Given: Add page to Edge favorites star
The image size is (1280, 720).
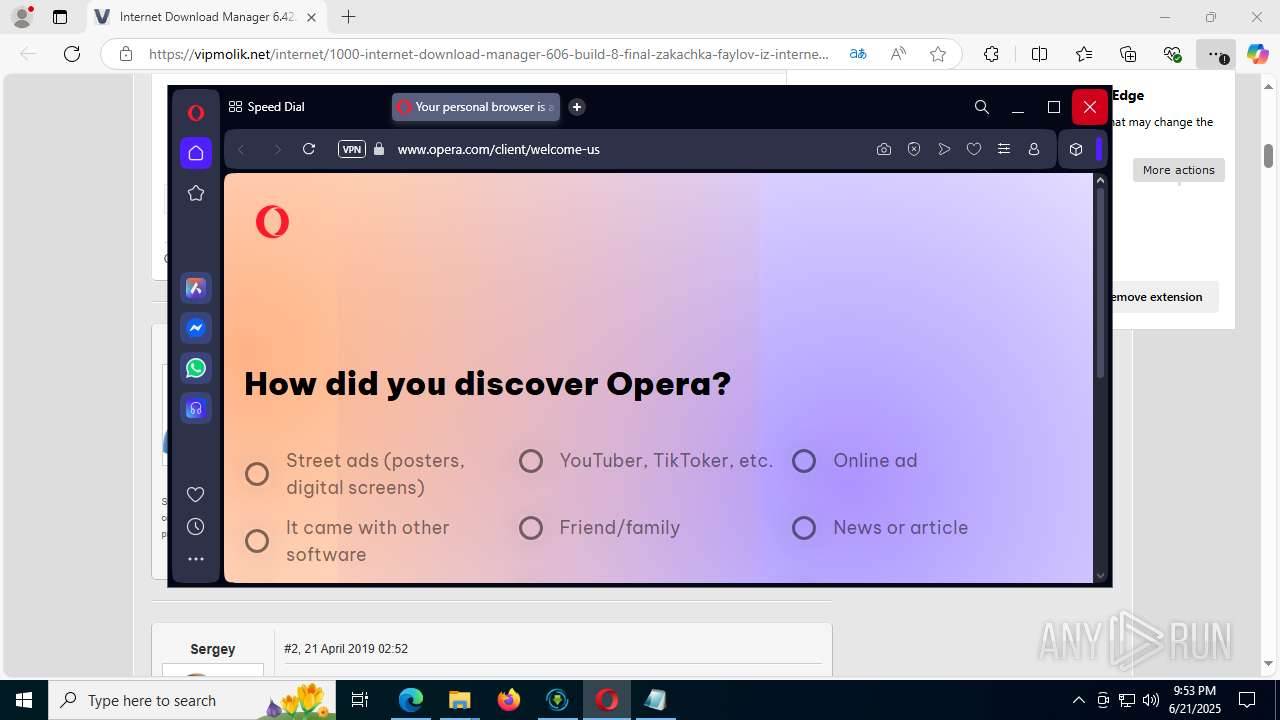Looking at the screenshot, I should pos(938,54).
